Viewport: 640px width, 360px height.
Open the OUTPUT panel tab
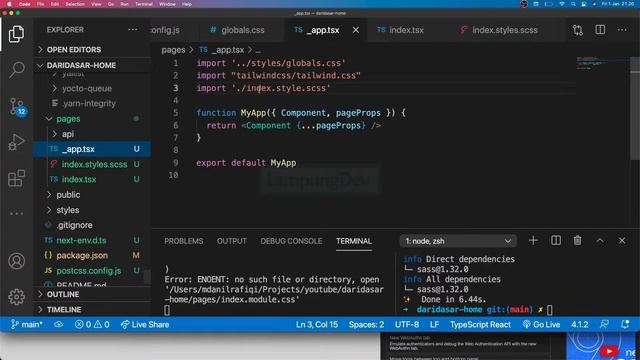[231, 241]
